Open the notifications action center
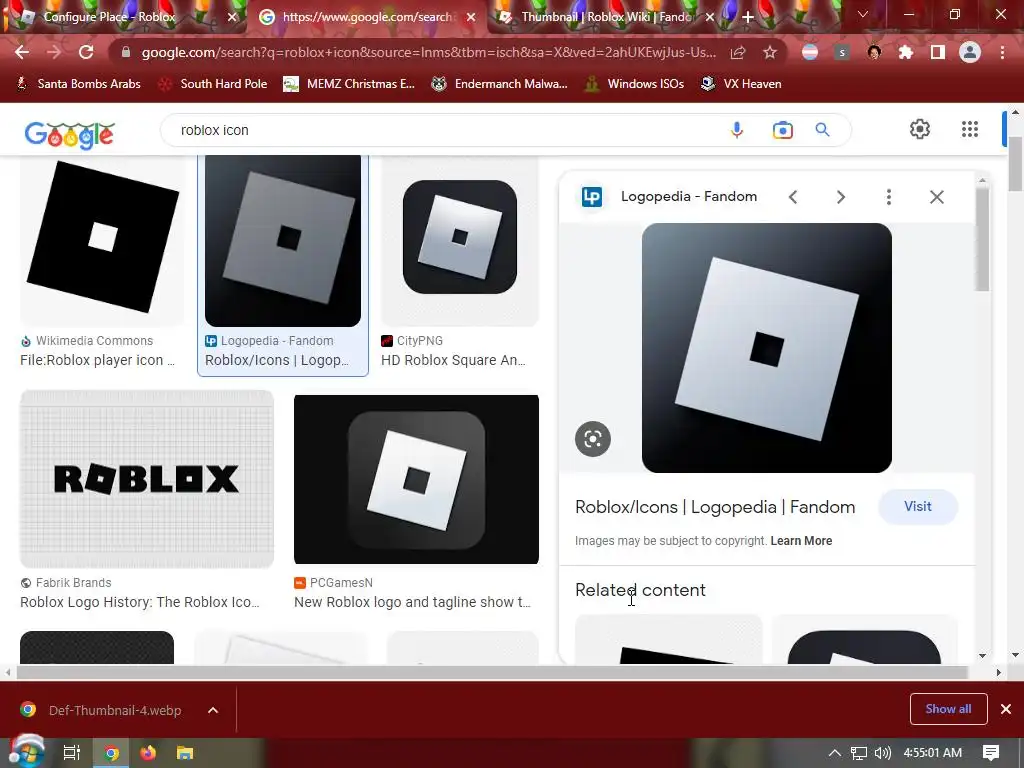Viewport: 1024px width, 768px height. tap(991, 753)
